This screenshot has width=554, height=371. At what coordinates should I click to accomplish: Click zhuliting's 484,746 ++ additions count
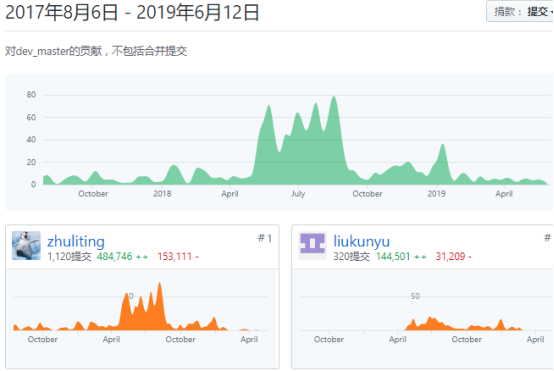[122, 256]
